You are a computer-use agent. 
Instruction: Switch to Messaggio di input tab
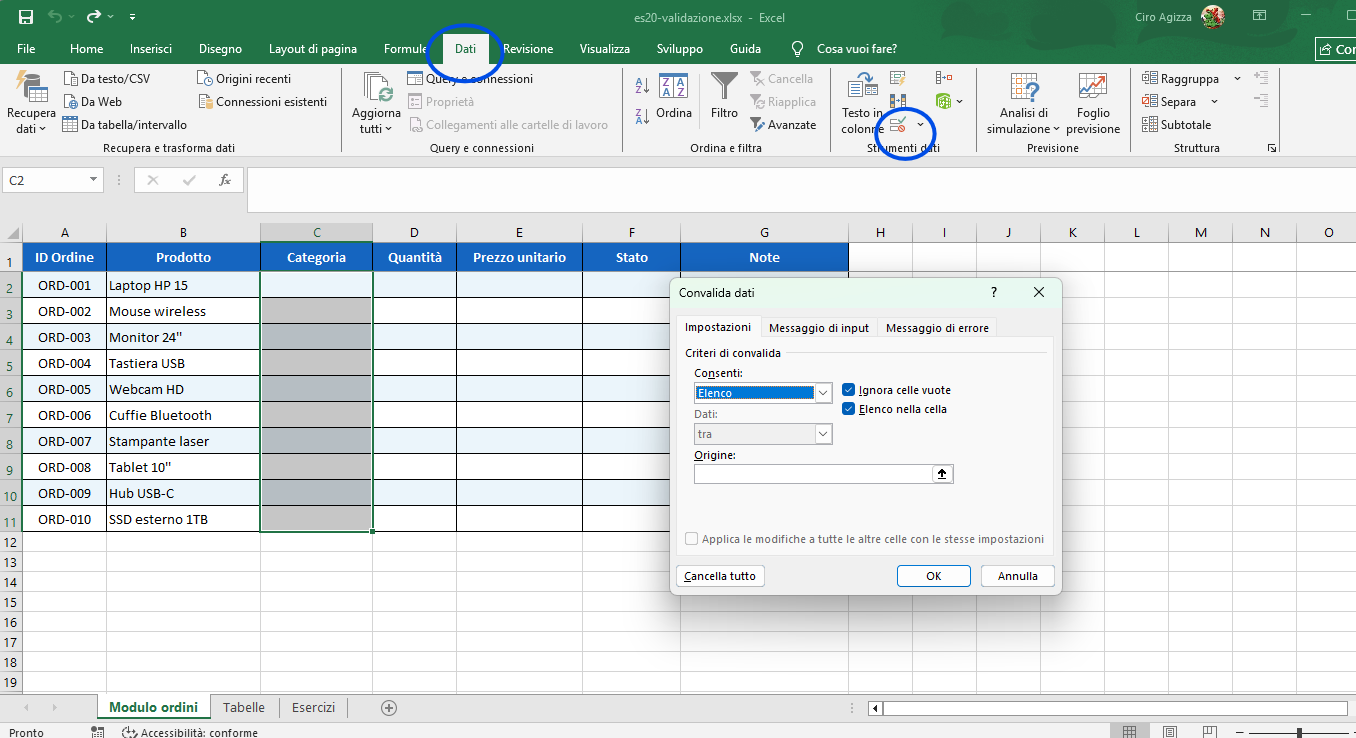[818, 328]
